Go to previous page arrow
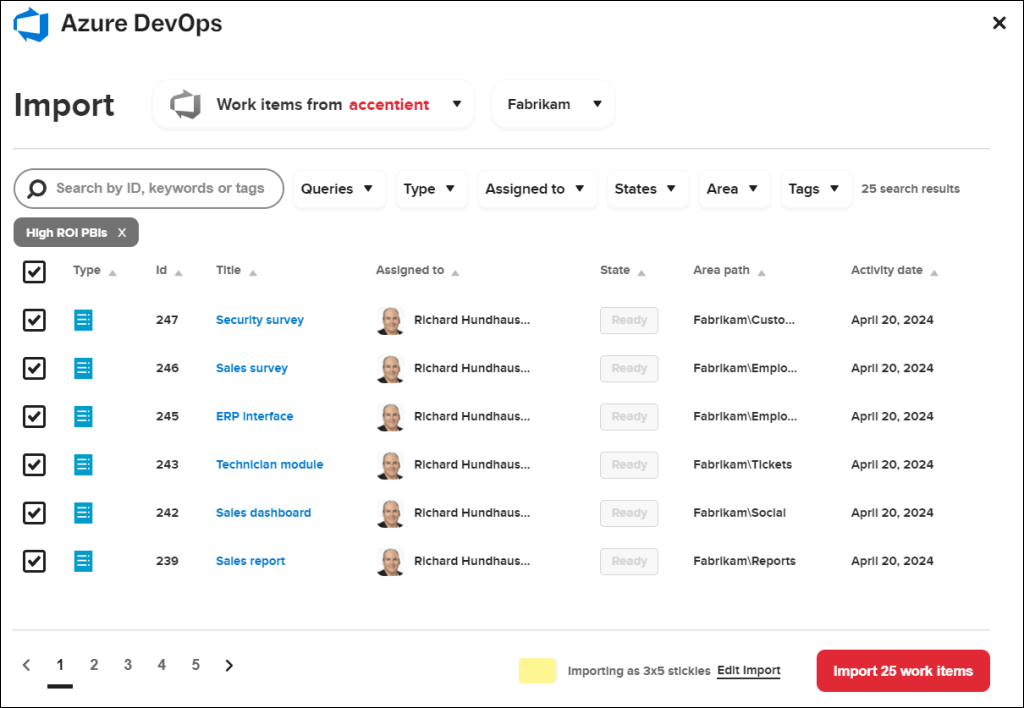The image size is (1024, 708). tap(26, 665)
